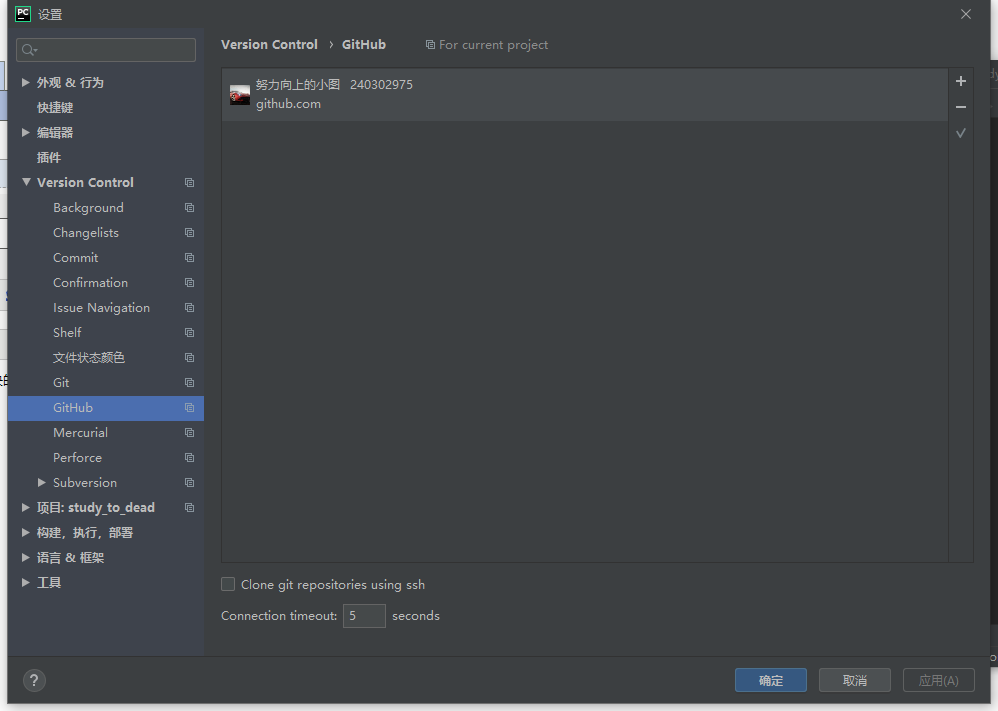Expand the 外观 & 行为 section

(x=25, y=82)
